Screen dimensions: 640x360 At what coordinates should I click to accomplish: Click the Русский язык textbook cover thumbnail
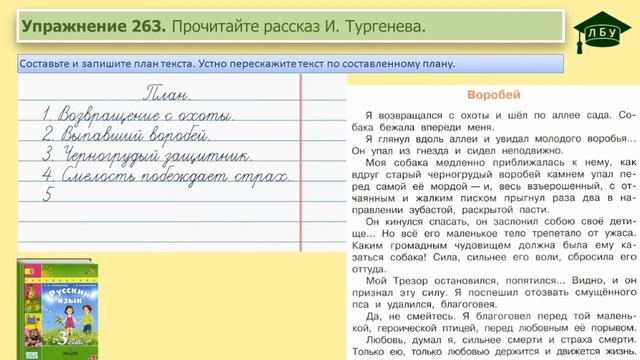point(58,309)
